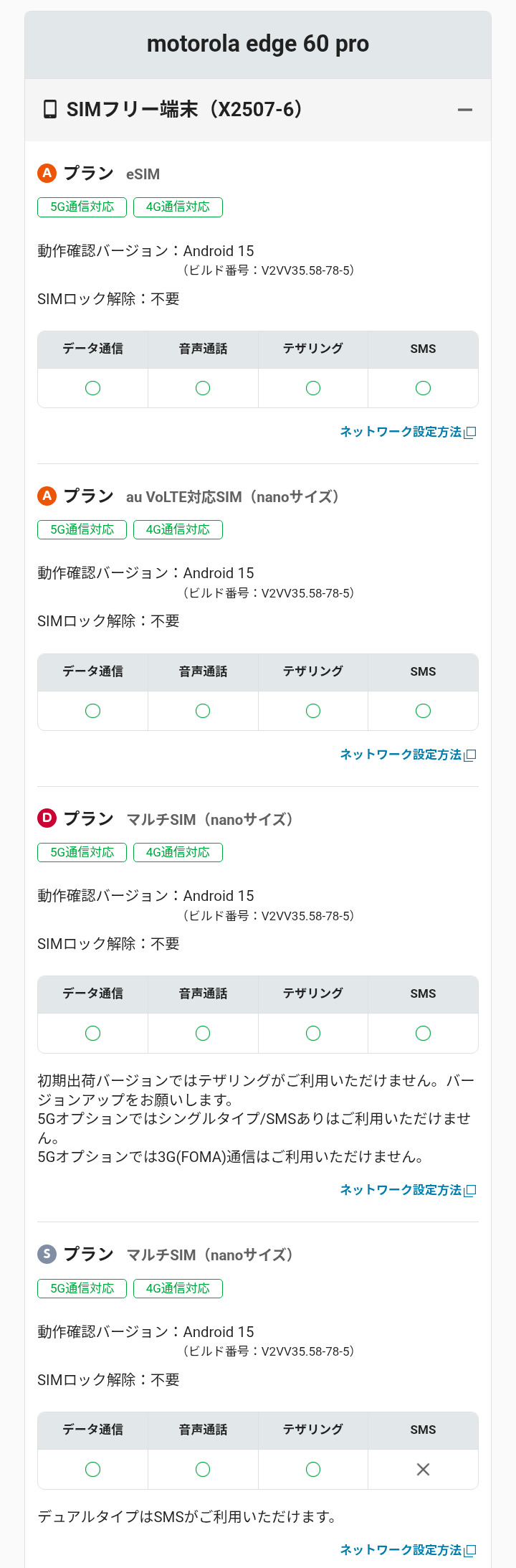Click external-link icon in D plan's network settings link
The width and height of the screenshot is (516, 1568).
470,1191
